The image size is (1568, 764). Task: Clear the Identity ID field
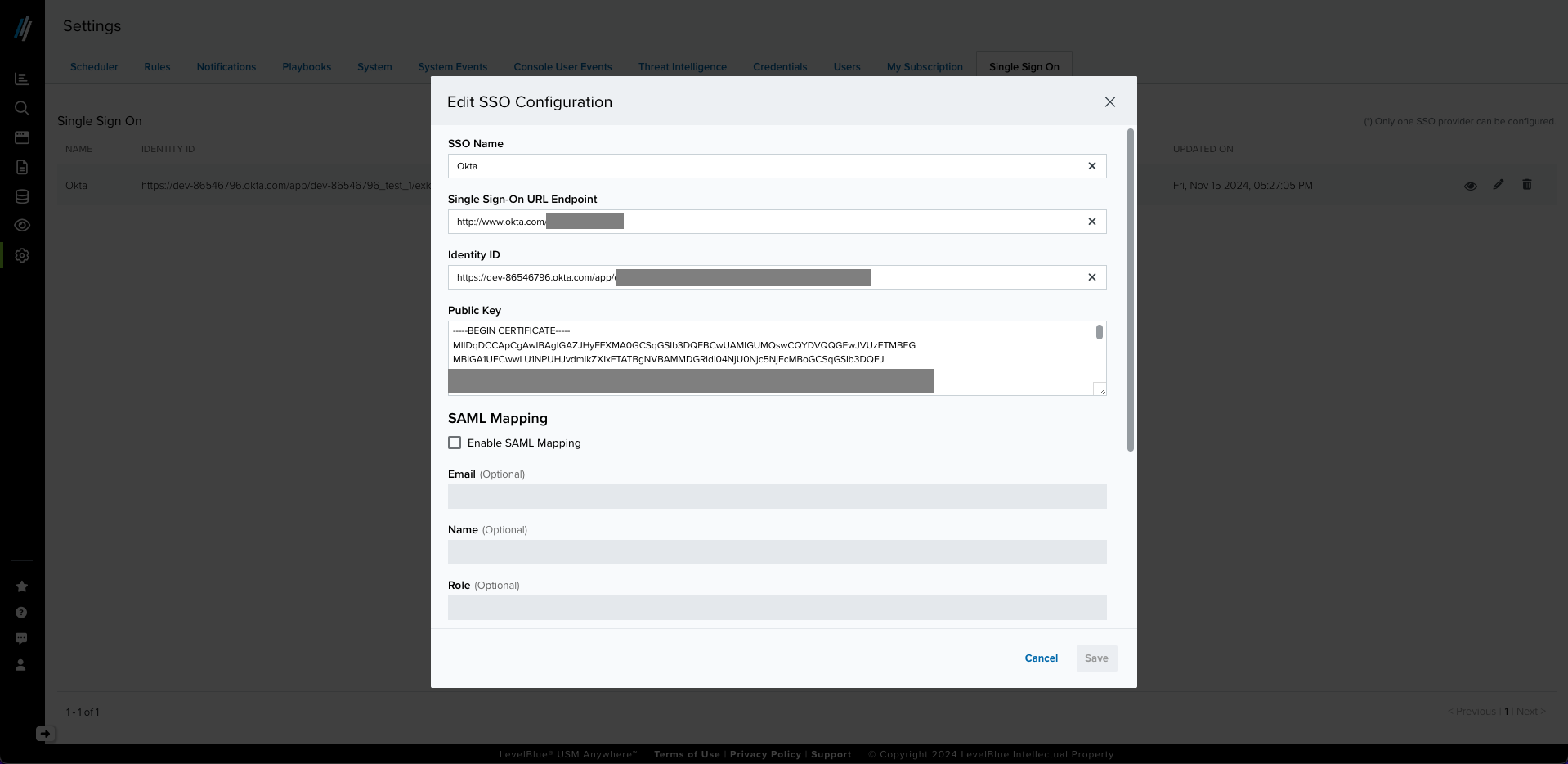tap(1091, 277)
